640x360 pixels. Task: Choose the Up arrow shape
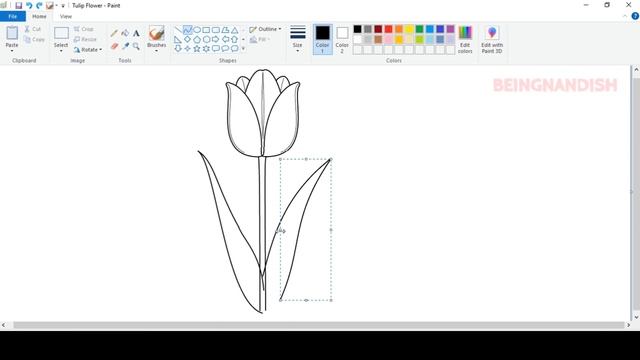tap(234, 39)
